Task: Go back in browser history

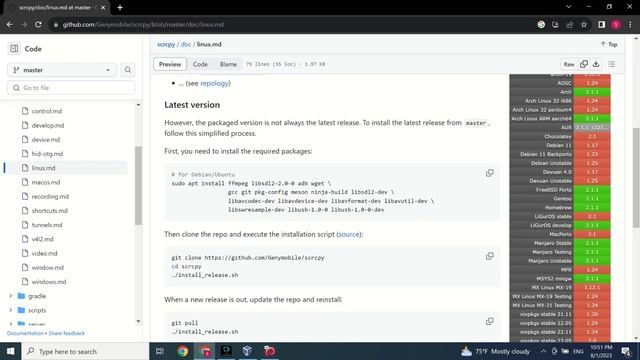Action: click(x=10, y=24)
